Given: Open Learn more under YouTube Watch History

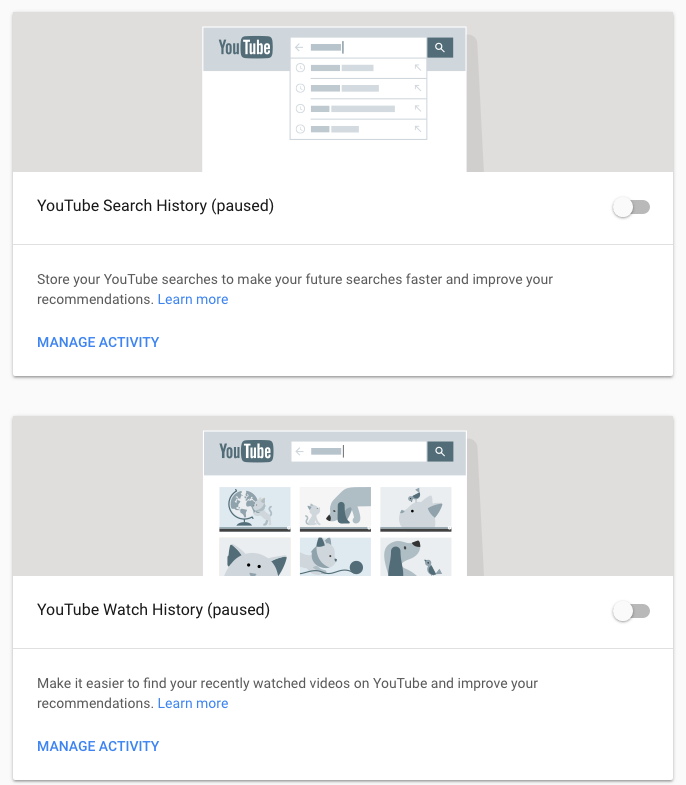Looking at the screenshot, I should (x=193, y=703).
